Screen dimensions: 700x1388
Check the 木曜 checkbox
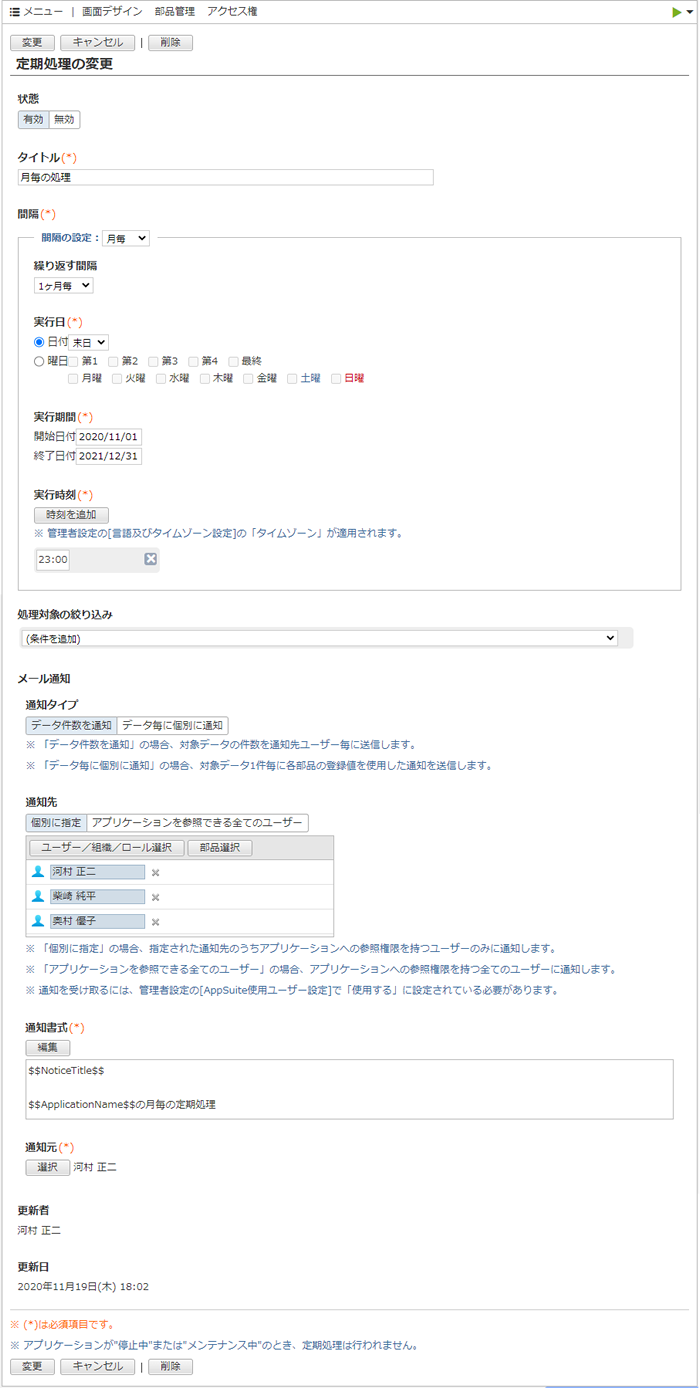(x=205, y=379)
